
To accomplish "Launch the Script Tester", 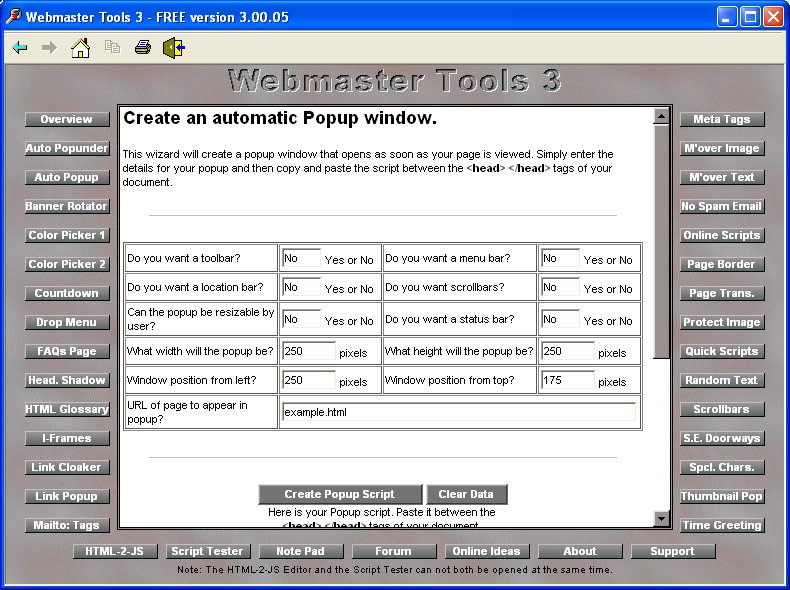I will 208,551.
